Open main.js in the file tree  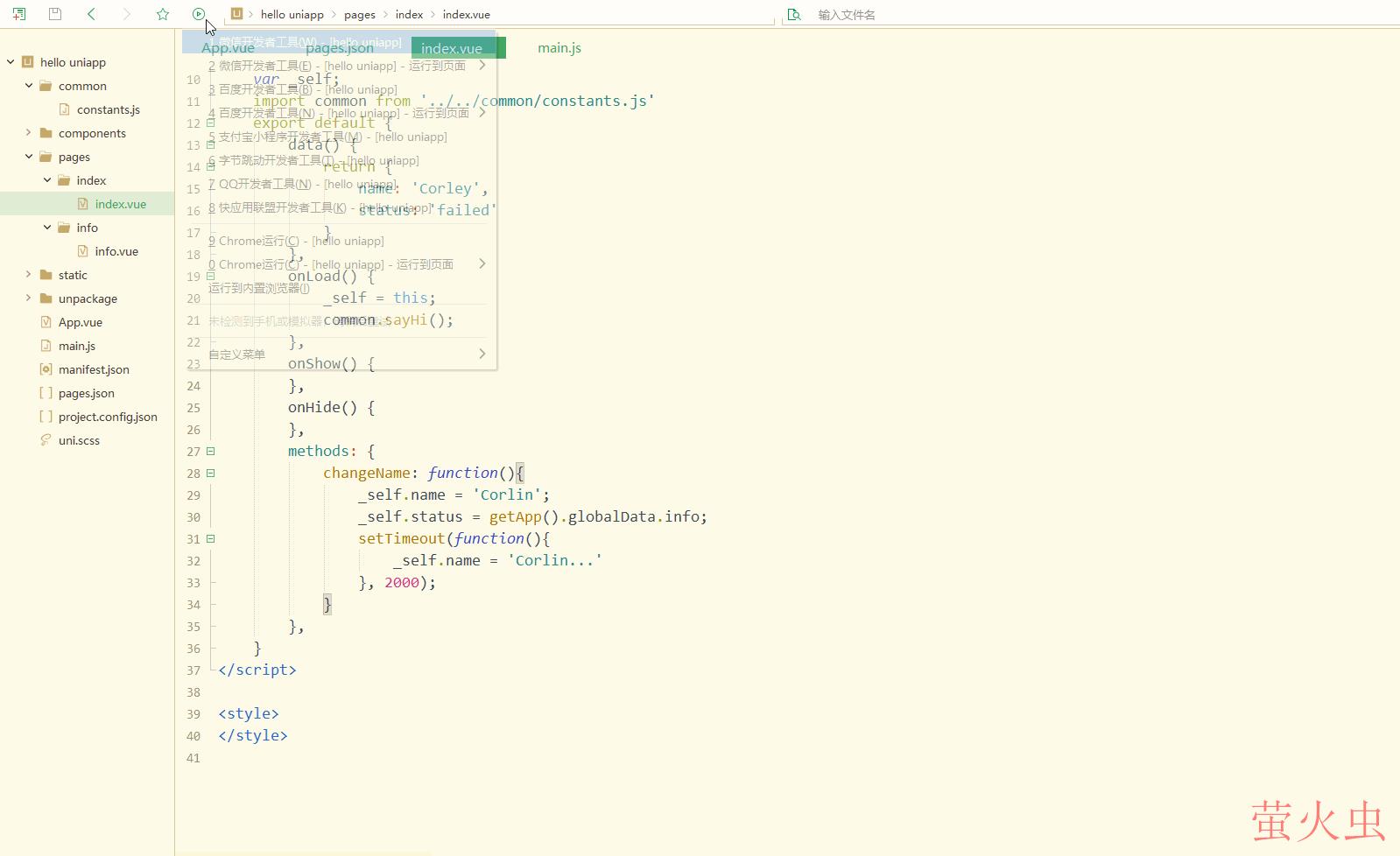77,346
